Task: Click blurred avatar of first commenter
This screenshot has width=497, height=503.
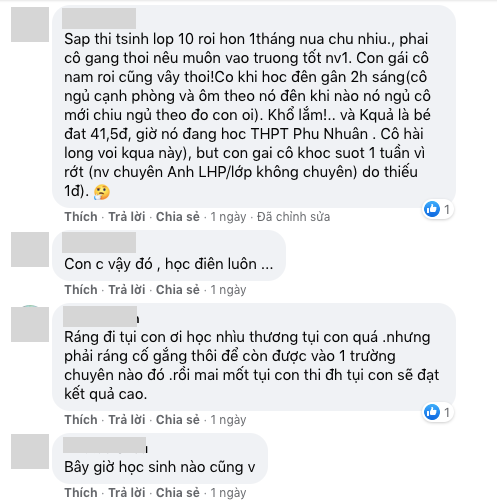Action: coord(30,25)
